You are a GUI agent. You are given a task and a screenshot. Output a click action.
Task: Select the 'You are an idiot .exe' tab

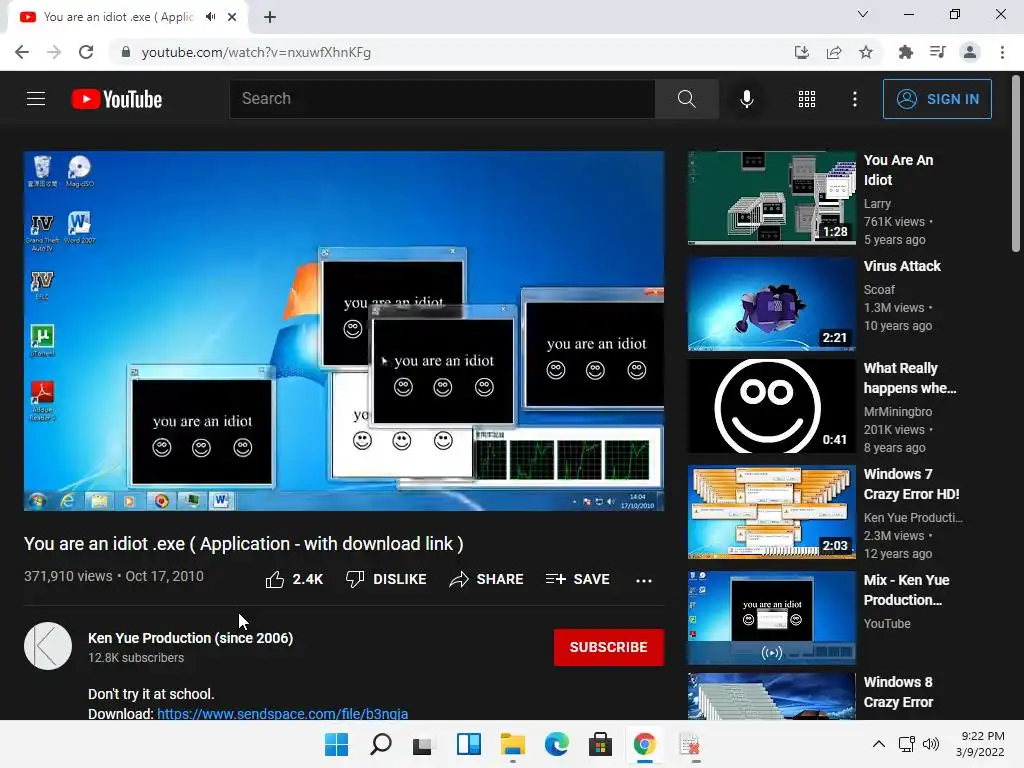[x=128, y=17]
